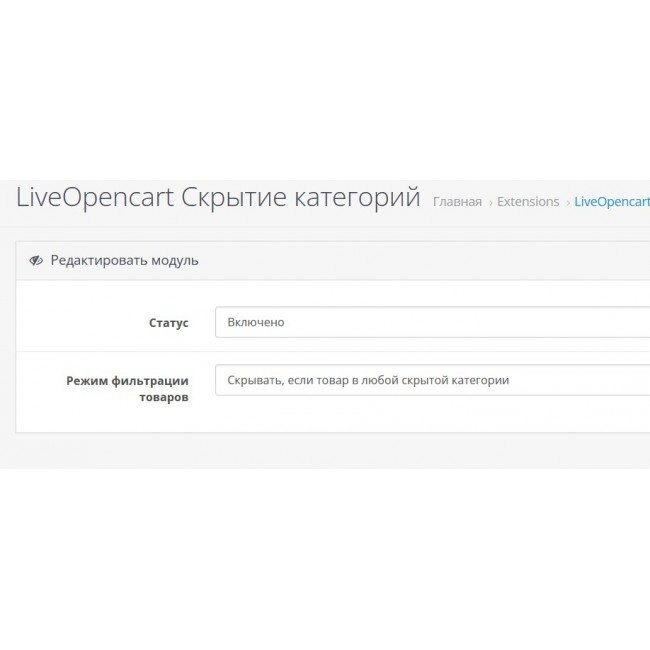Click the page title LiveOpencart Скрытие категорий

218,197
